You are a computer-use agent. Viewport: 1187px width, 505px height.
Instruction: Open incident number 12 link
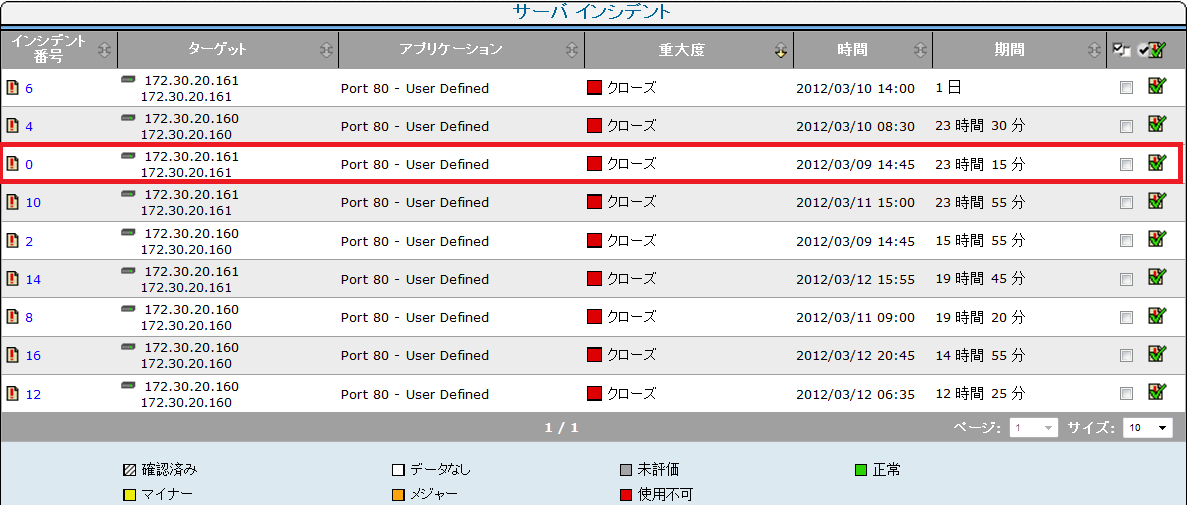(33, 394)
